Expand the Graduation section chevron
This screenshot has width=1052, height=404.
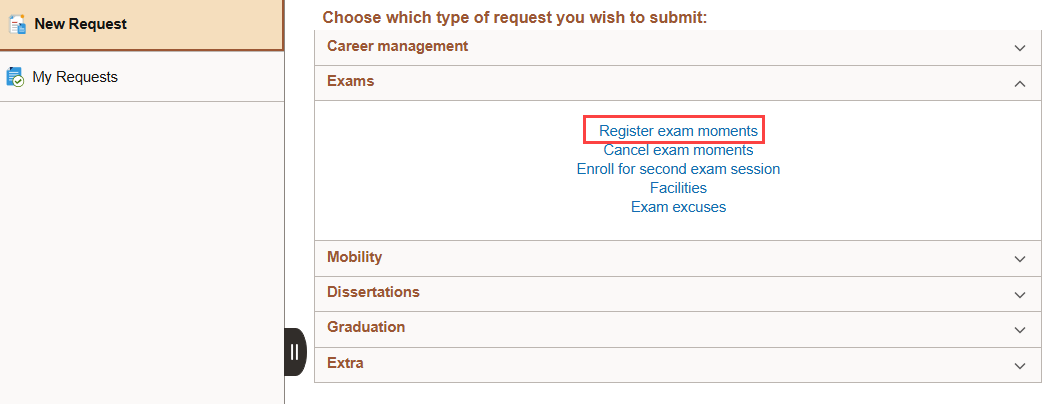pyautogui.click(x=1019, y=329)
